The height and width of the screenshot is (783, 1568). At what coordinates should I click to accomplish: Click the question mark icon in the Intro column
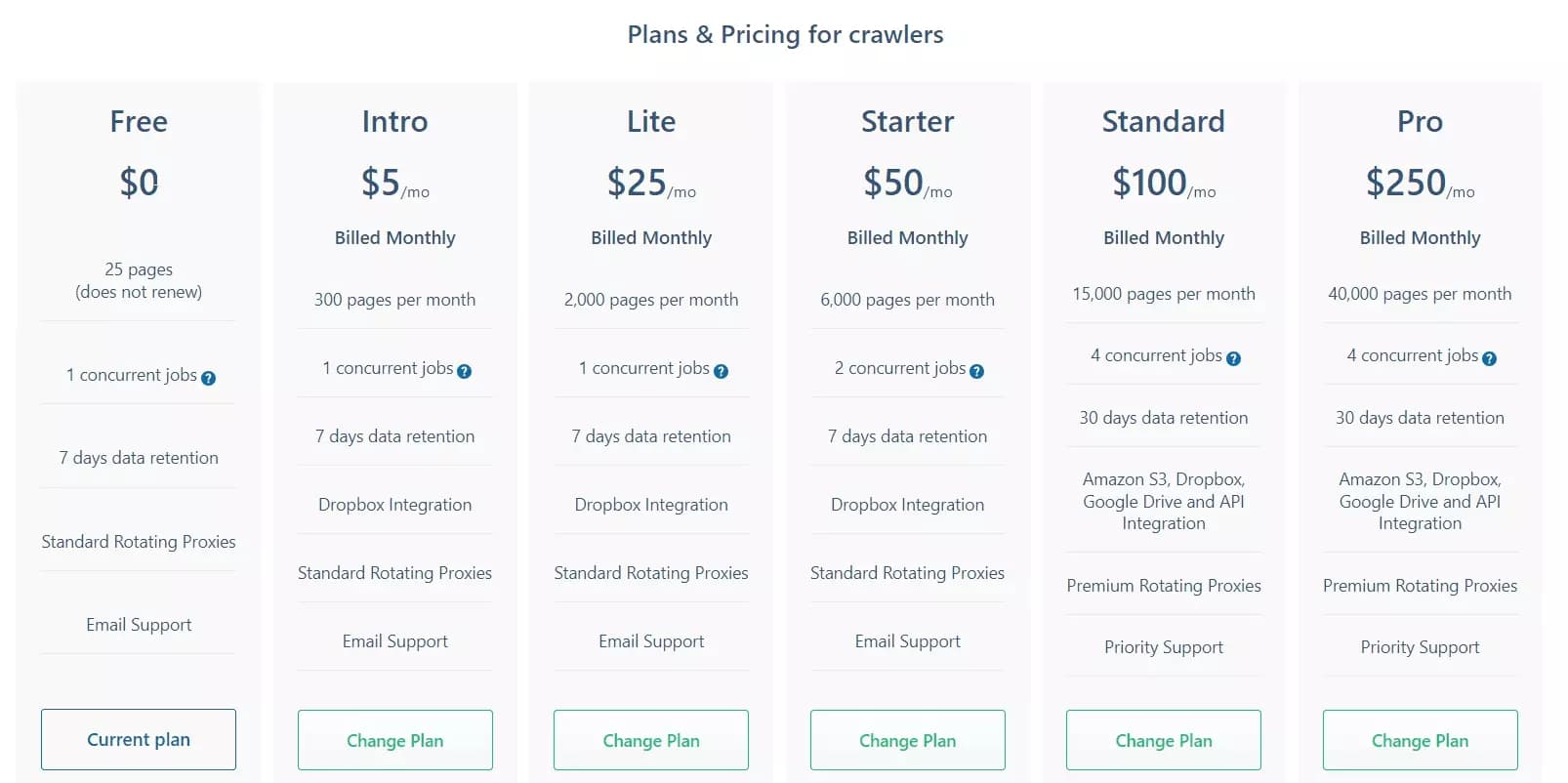pyautogui.click(x=466, y=371)
